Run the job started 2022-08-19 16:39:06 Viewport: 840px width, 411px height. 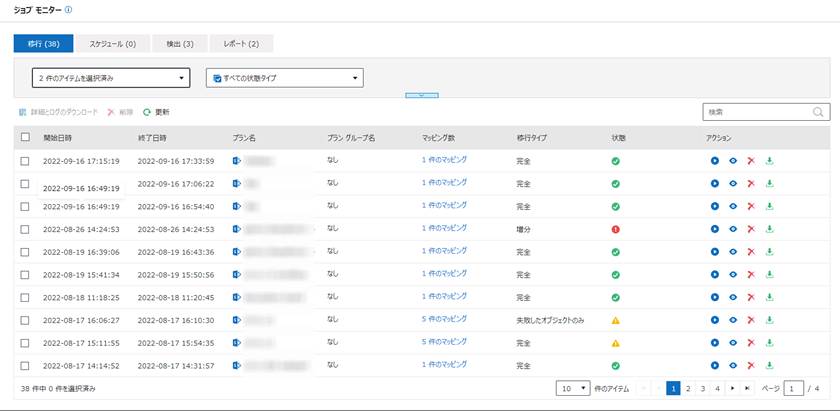point(715,252)
